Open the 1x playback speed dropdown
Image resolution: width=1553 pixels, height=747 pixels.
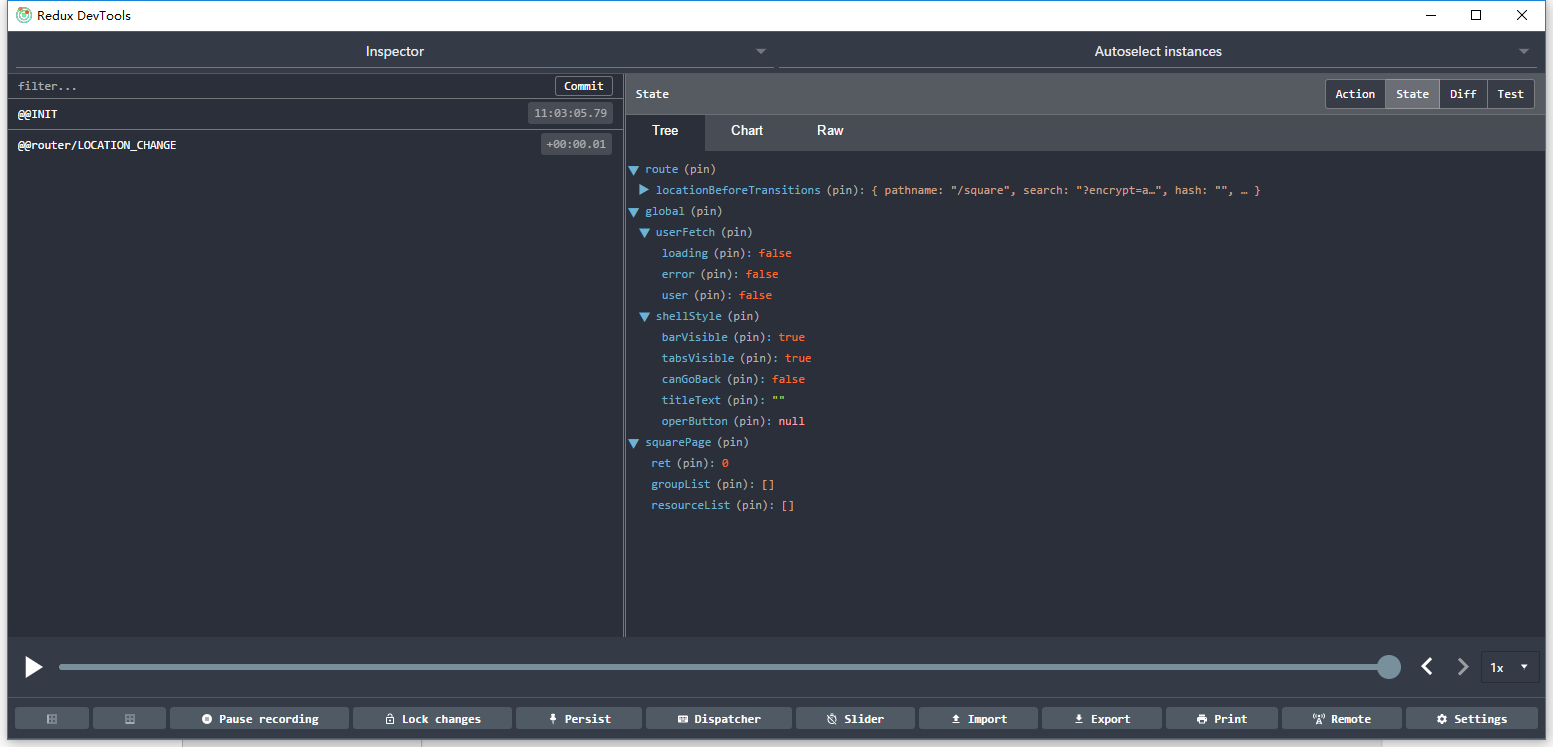coord(1510,667)
